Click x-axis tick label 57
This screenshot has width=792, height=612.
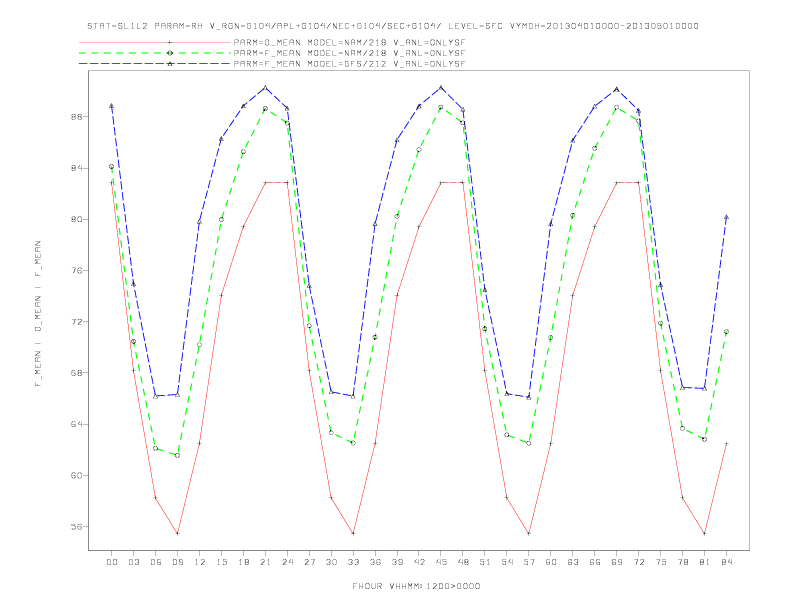(x=529, y=562)
